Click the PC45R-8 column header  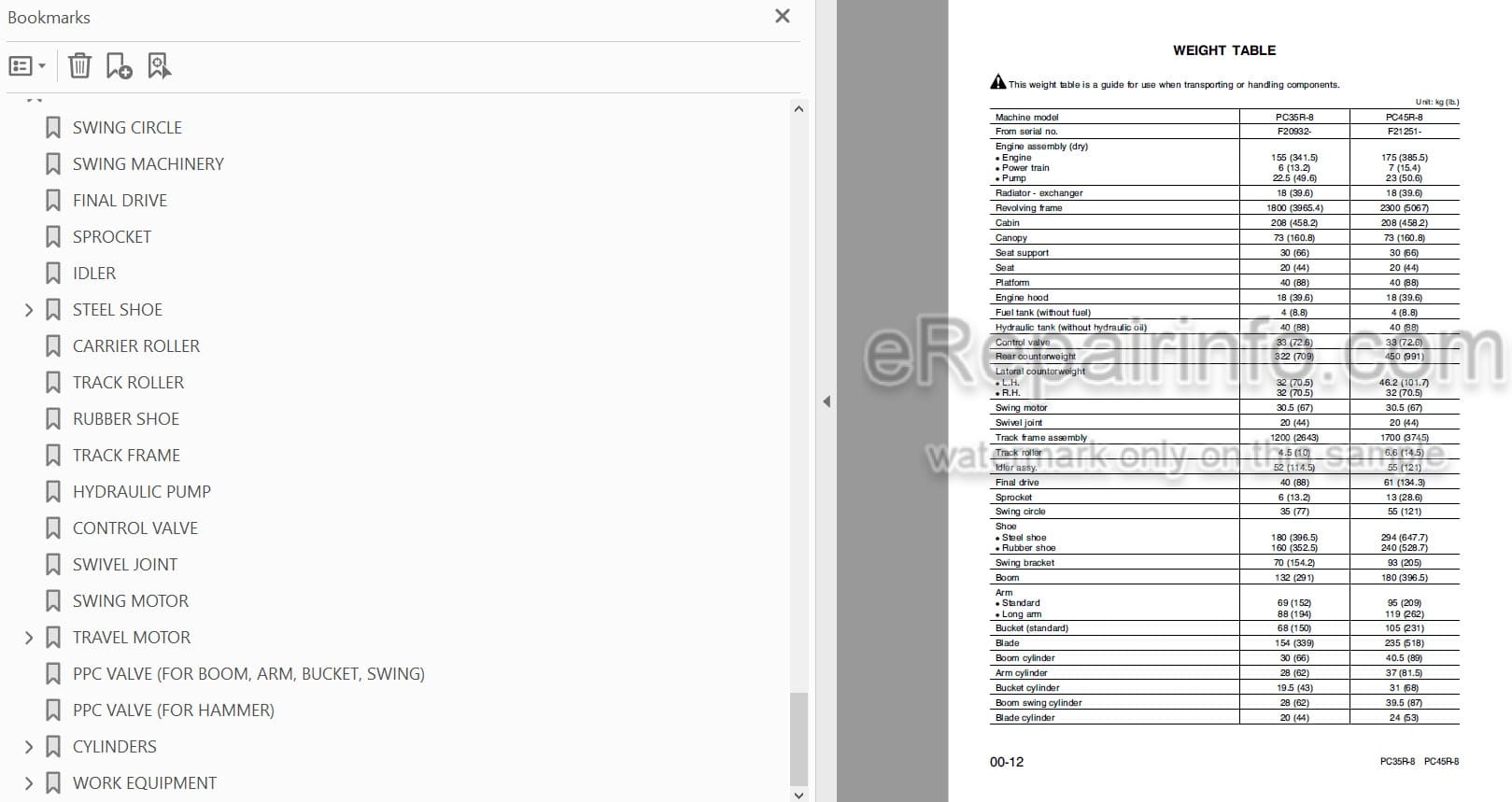(1404, 118)
